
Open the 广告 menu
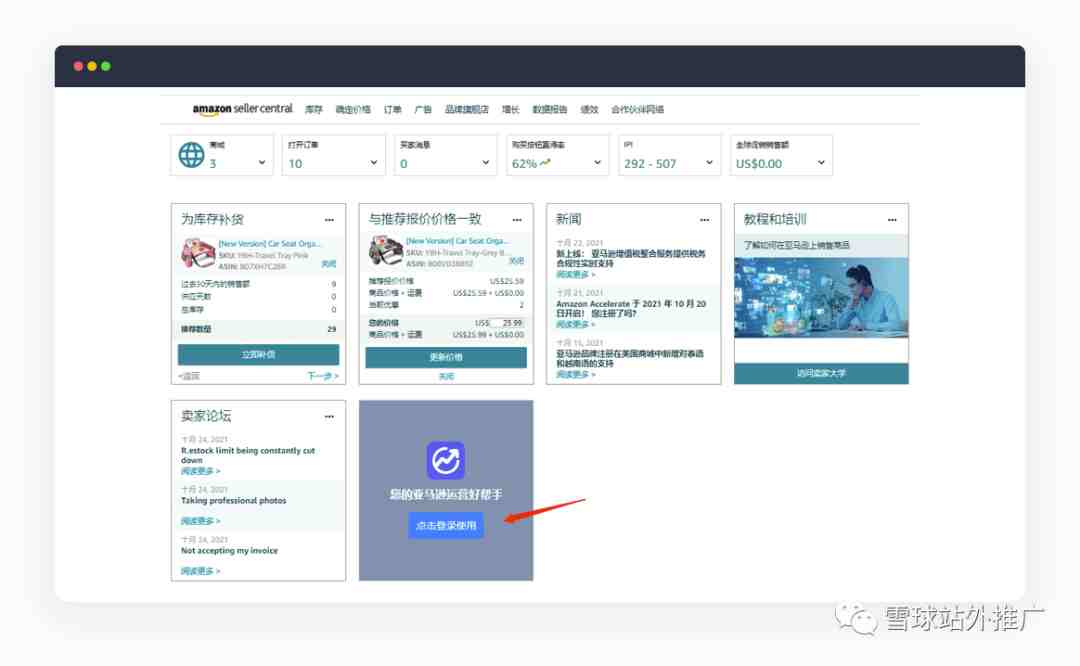(423, 110)
